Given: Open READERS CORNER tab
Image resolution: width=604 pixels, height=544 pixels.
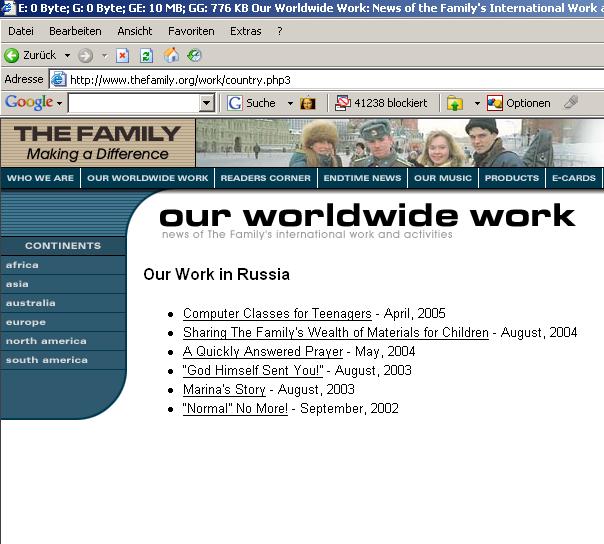Looking at the screenshot, I should (x=265, y=178).
